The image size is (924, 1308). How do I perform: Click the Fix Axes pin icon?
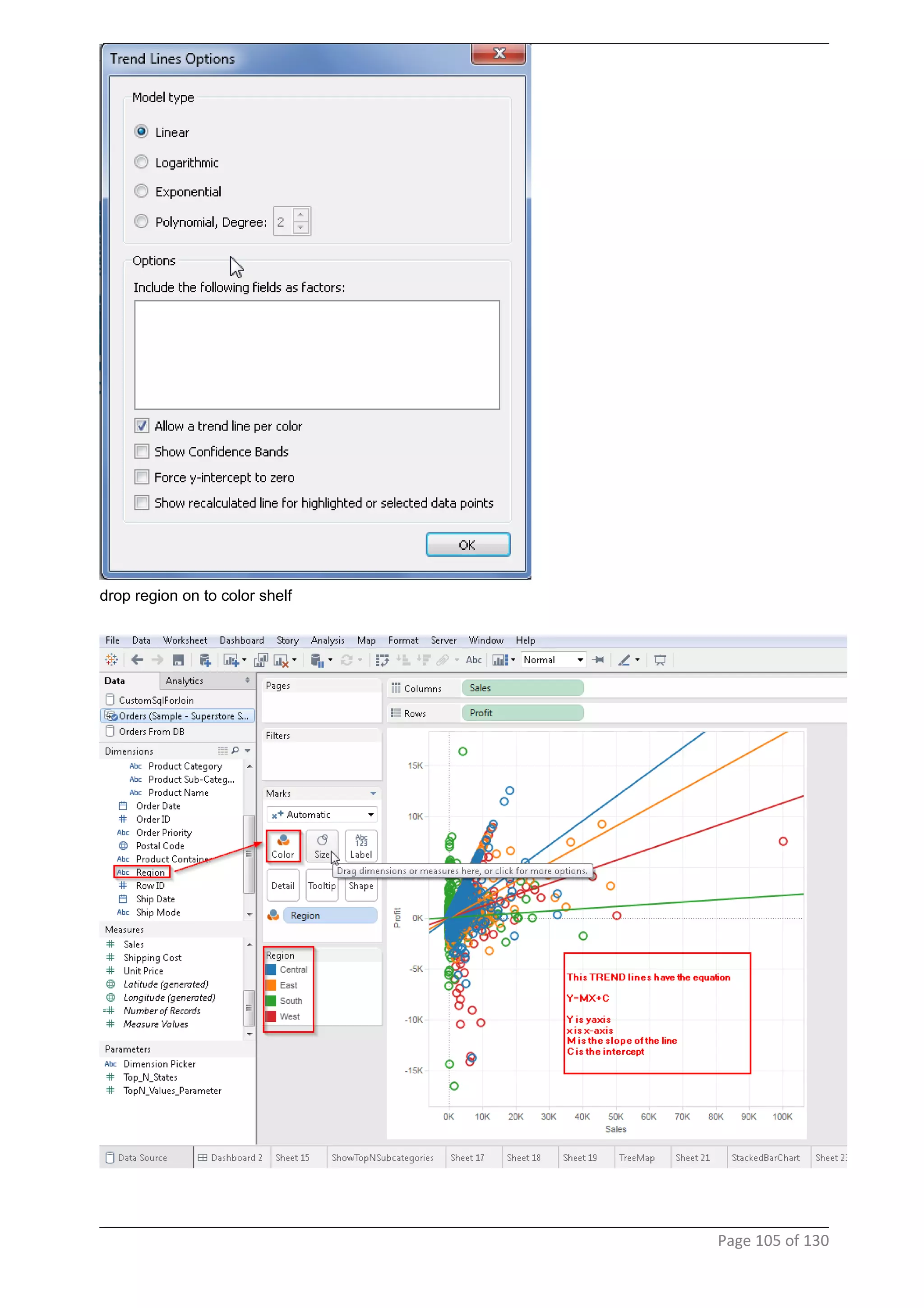(x=598, y=660)
